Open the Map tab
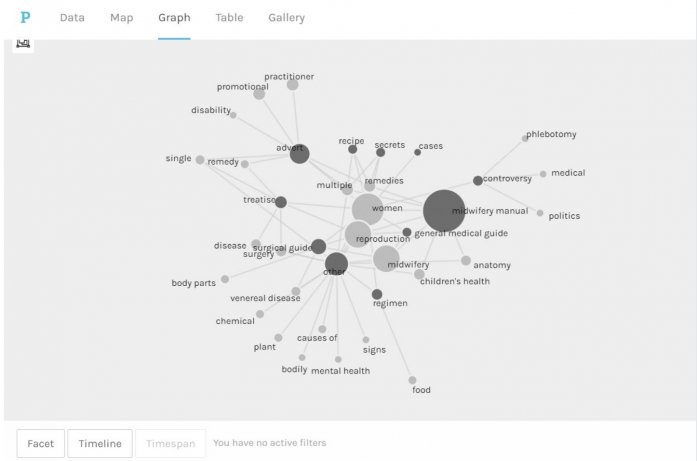 pos(121,18)
